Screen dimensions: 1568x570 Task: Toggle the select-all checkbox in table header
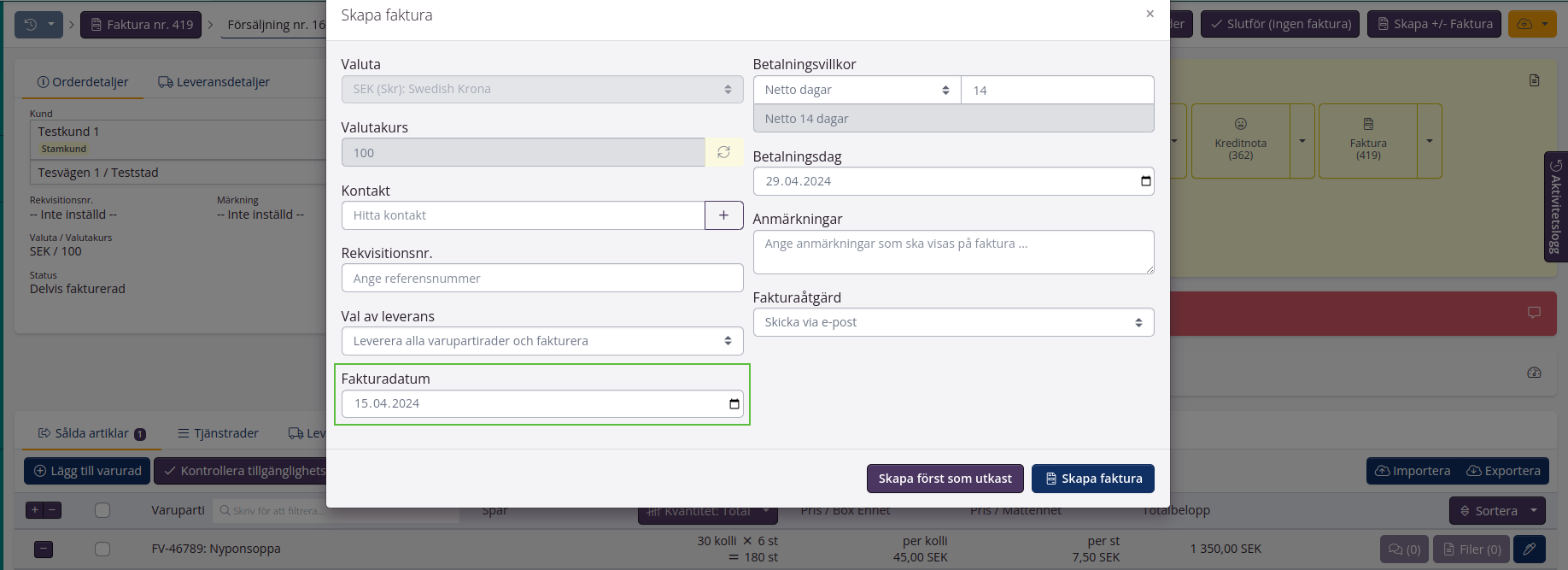click(102, 510)
